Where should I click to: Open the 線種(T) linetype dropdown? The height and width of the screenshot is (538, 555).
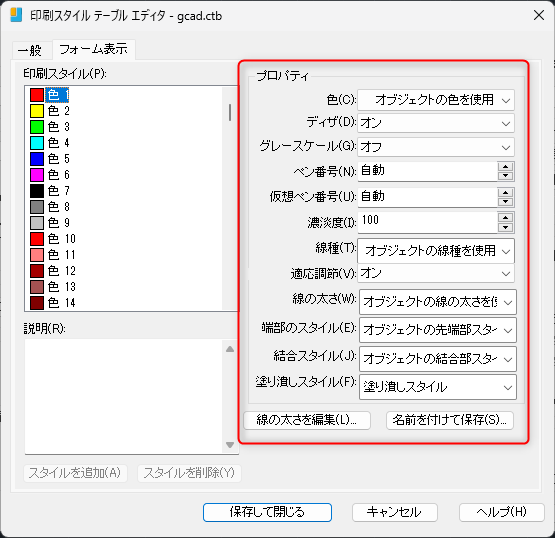(x=436, y=251)
